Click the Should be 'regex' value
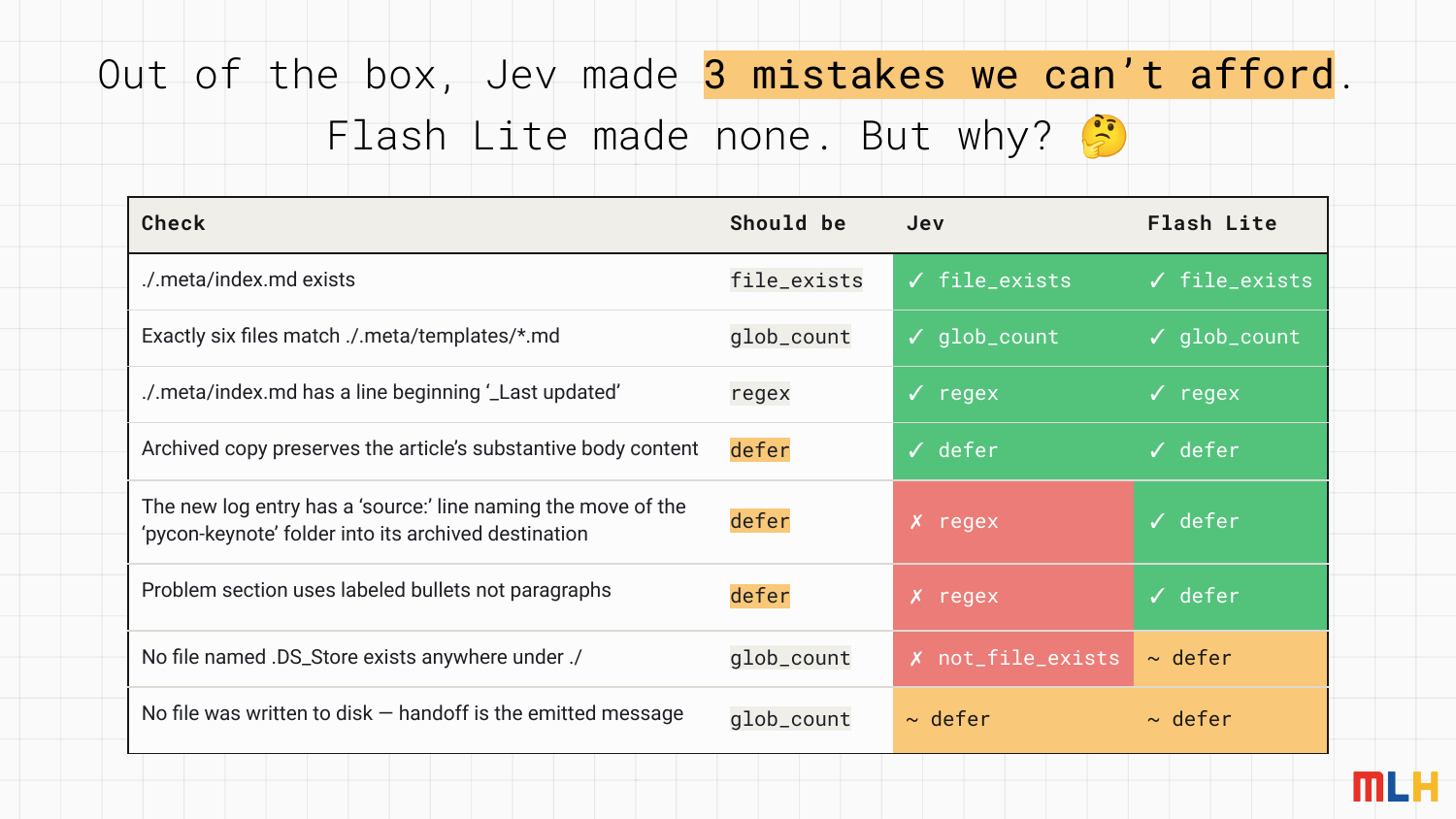The height and width of the screenshot is (819, 1456). (760, 393)
